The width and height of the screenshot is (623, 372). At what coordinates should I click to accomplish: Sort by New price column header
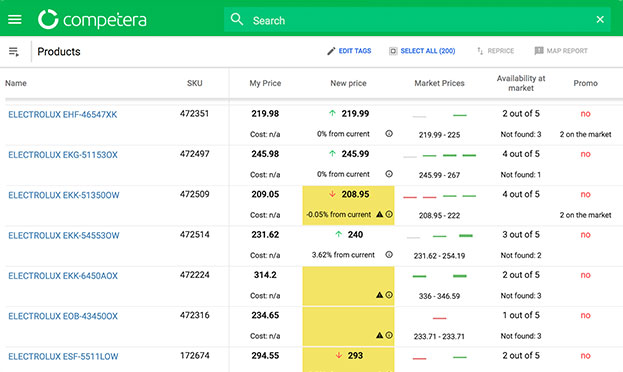[348, 83]
